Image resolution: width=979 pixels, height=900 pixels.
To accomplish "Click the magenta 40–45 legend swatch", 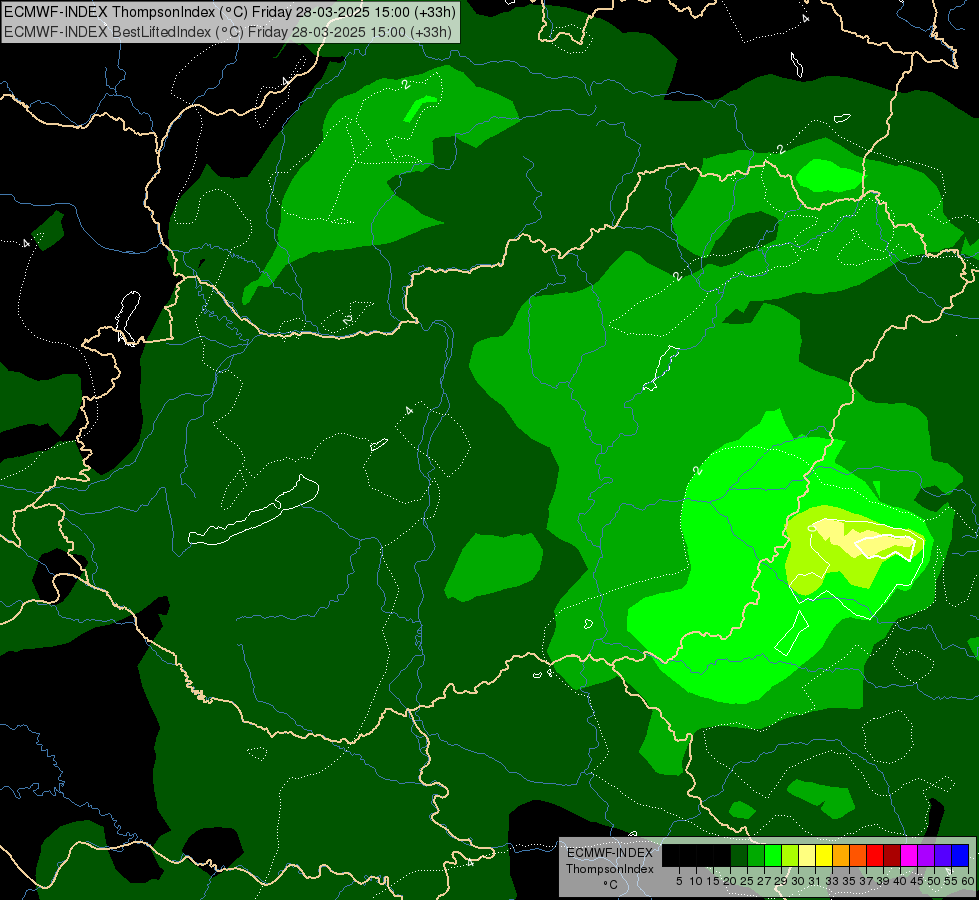I will click(x=909, y=855).
